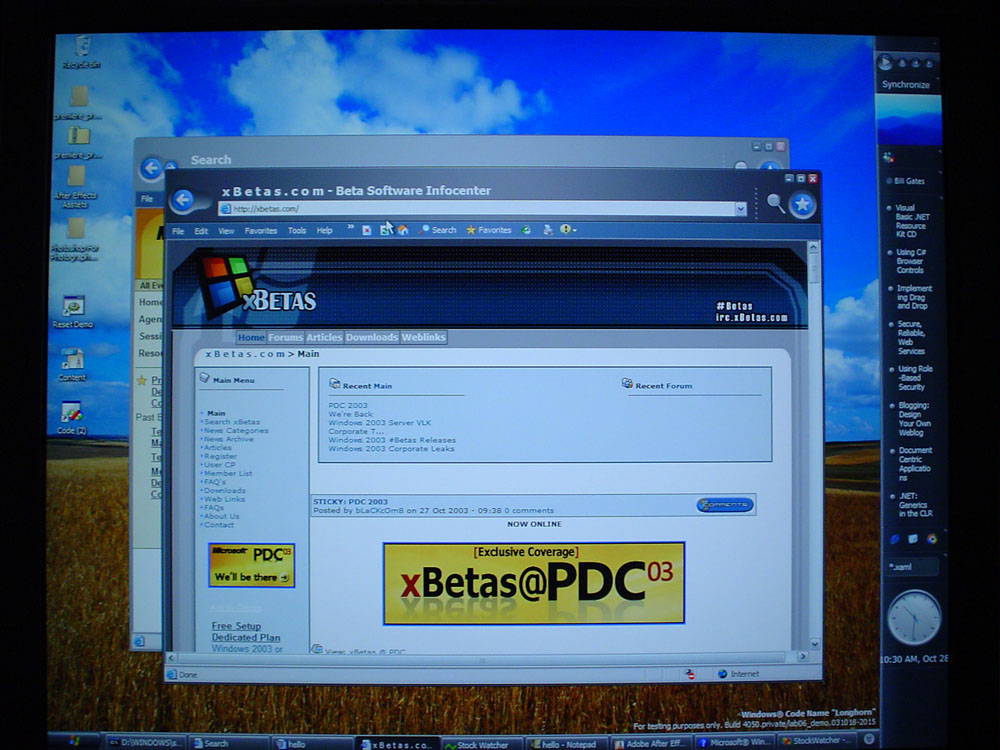Open Windows 2003 Corporate Leaks link

[x=391, y=448]
